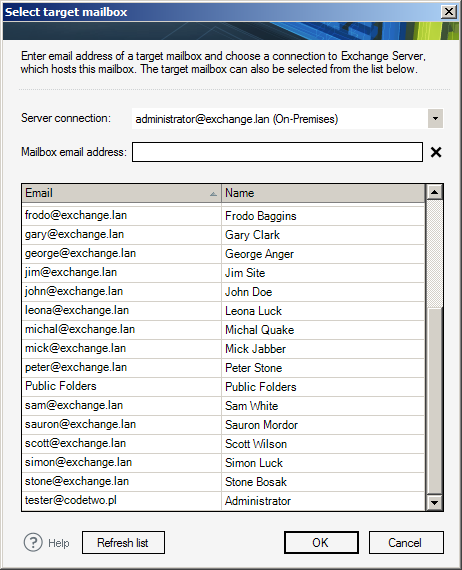
Task: Select mick@exchange.lan mailbox
Action: click(x=75, y=348)
